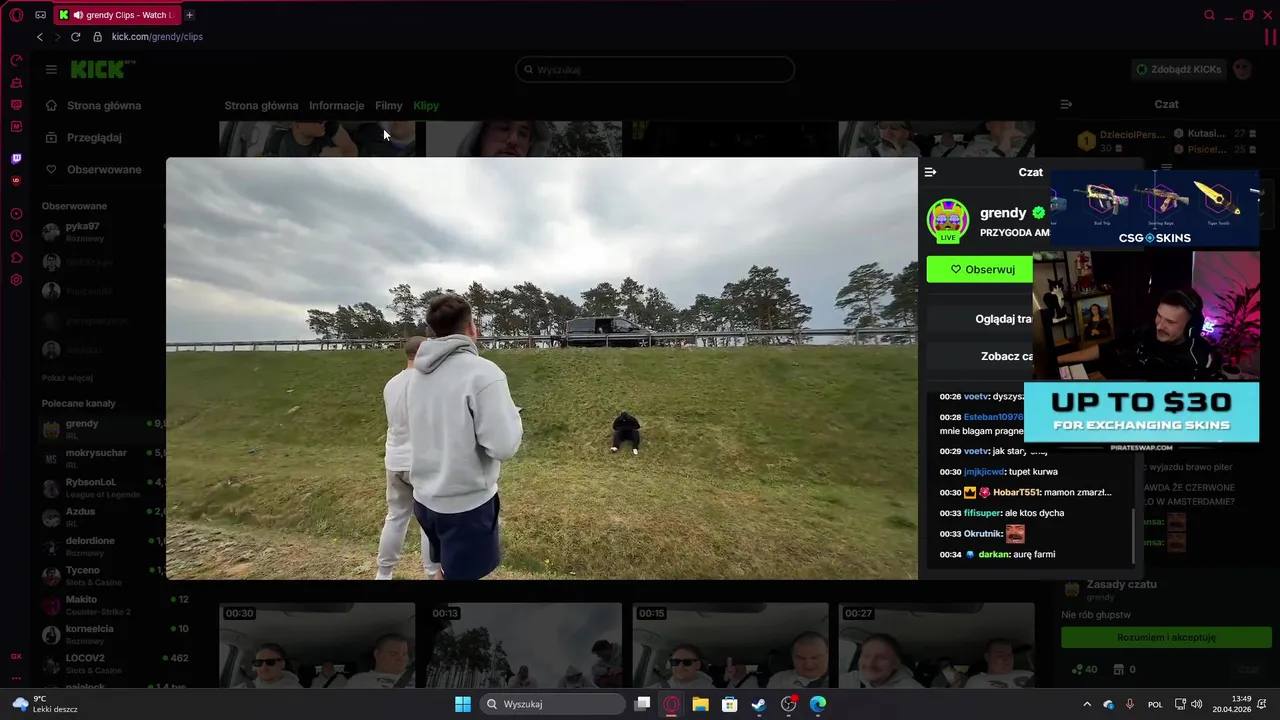
Task: Reload the current page
Action: pyautogui.click(x=75, y=37)
